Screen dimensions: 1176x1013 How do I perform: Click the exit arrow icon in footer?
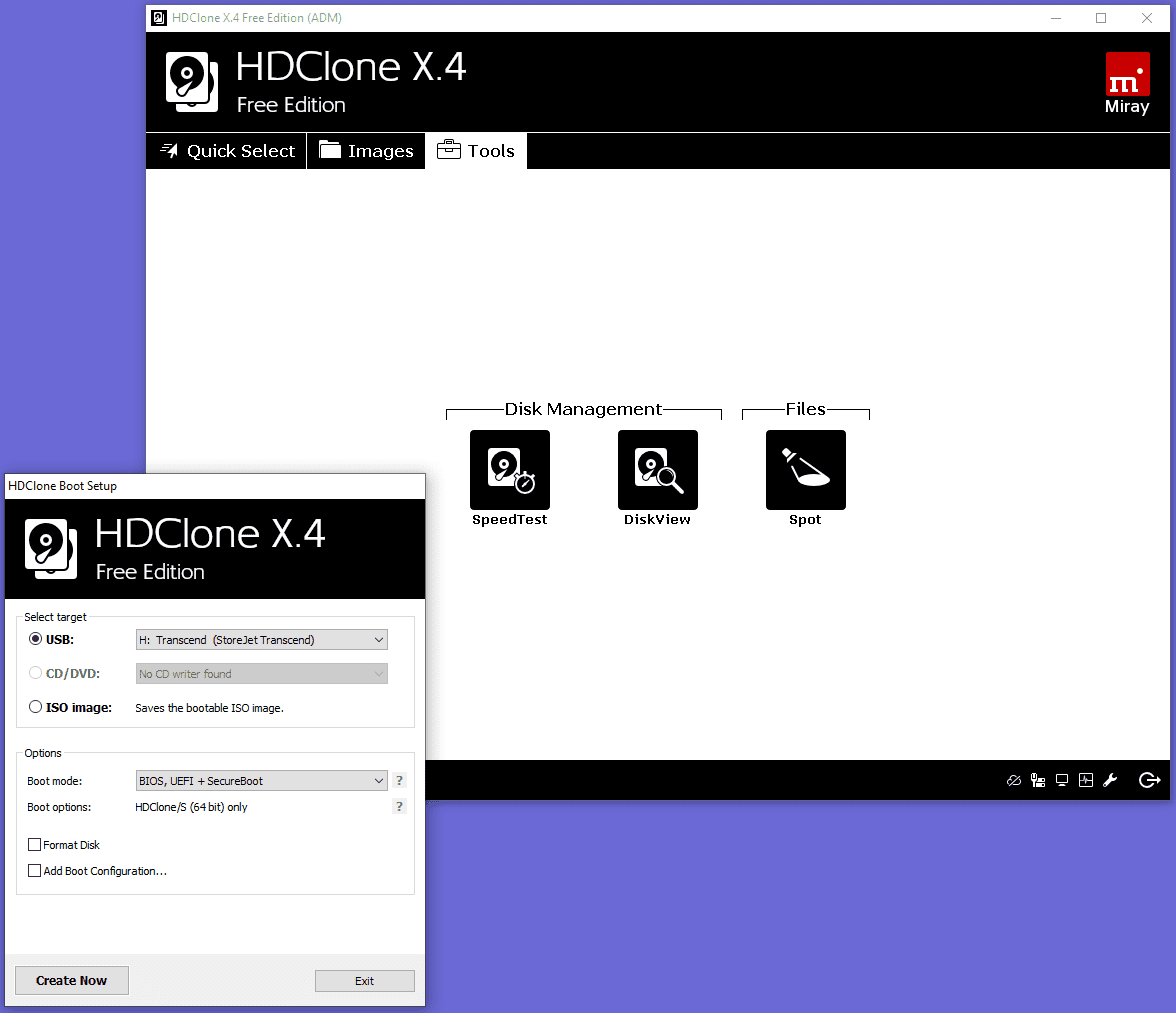[x=1149, y=781]
